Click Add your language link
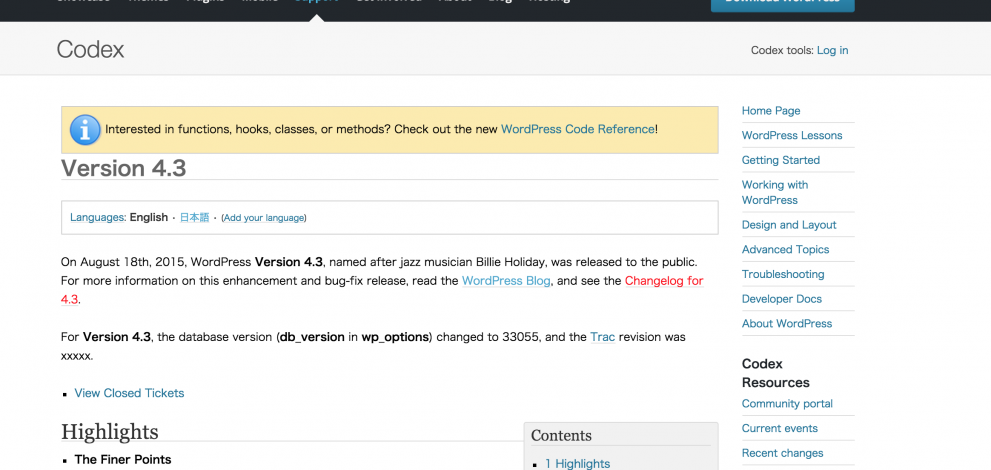 264,218
